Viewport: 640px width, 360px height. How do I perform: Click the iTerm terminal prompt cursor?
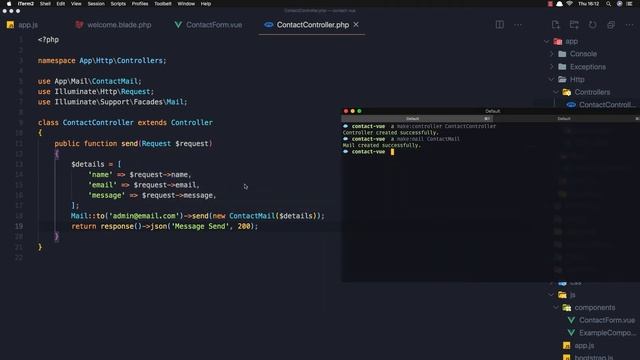[392, 152]
